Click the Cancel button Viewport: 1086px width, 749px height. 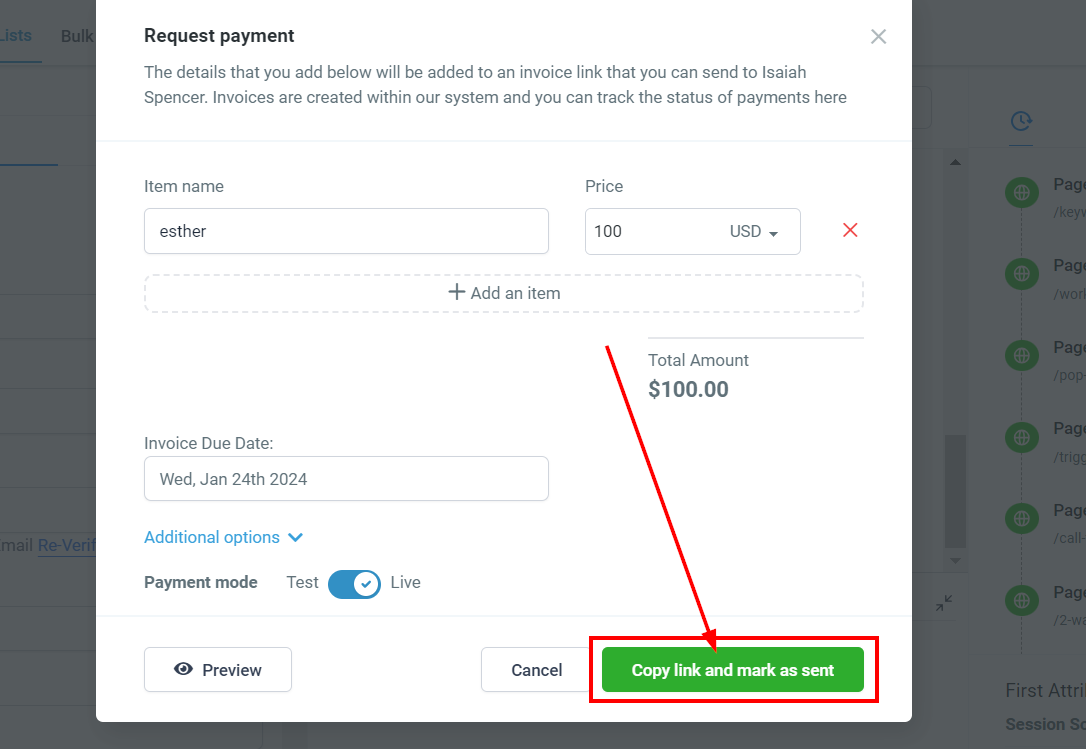point(536,669)
